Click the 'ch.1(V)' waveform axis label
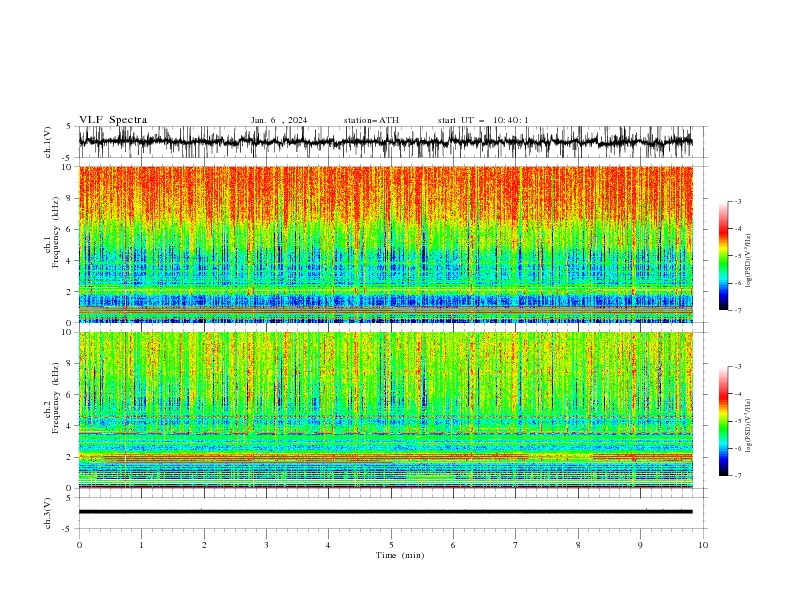Screen dimensions: 792x612 tap(48, 142)
